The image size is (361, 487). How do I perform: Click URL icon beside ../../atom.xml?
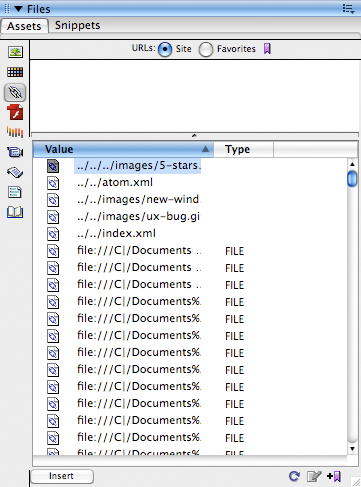(x=53, y=183)
